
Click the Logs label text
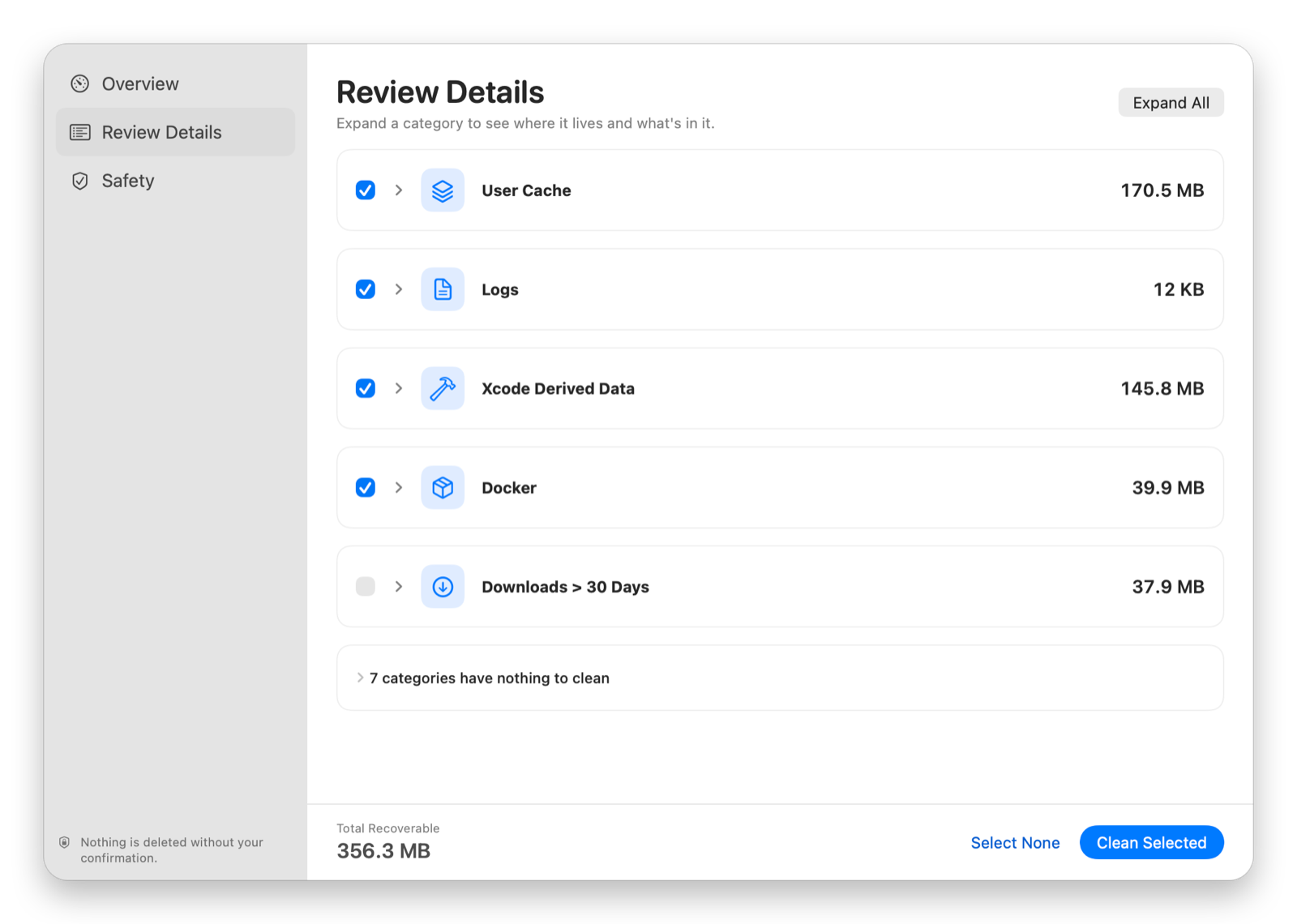pos(500,290)
